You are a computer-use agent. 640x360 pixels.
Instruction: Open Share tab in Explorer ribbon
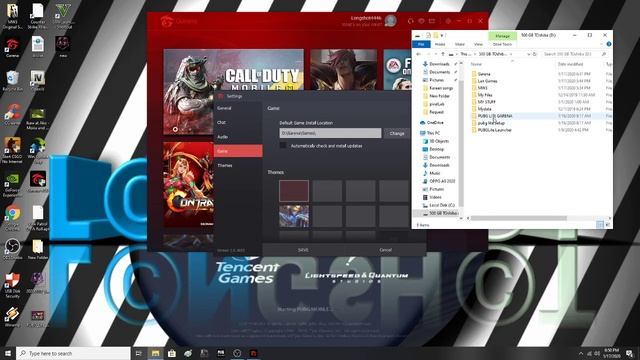coord(460,44)
